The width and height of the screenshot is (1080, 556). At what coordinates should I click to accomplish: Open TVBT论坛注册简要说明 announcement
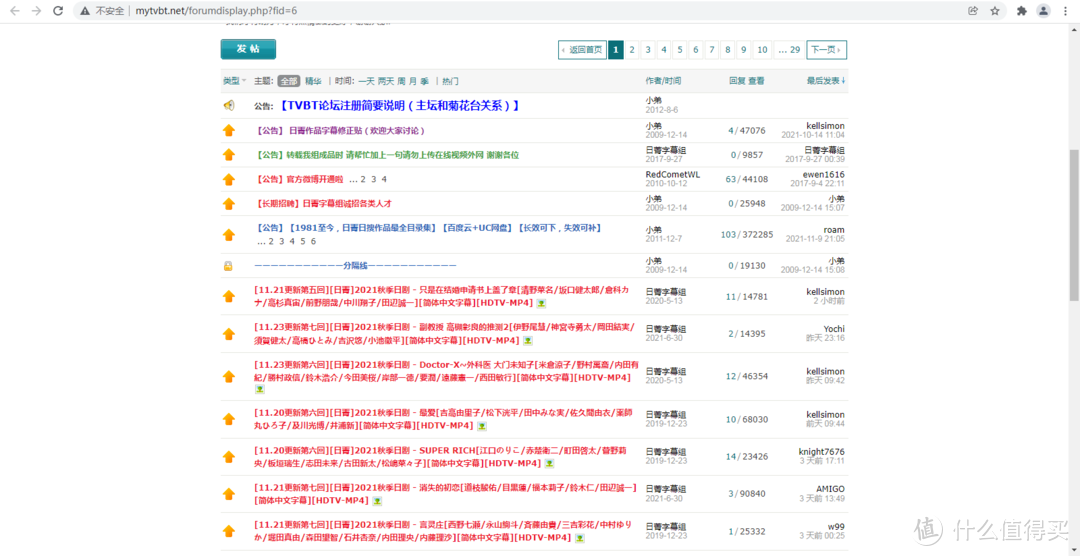point(399,105)
